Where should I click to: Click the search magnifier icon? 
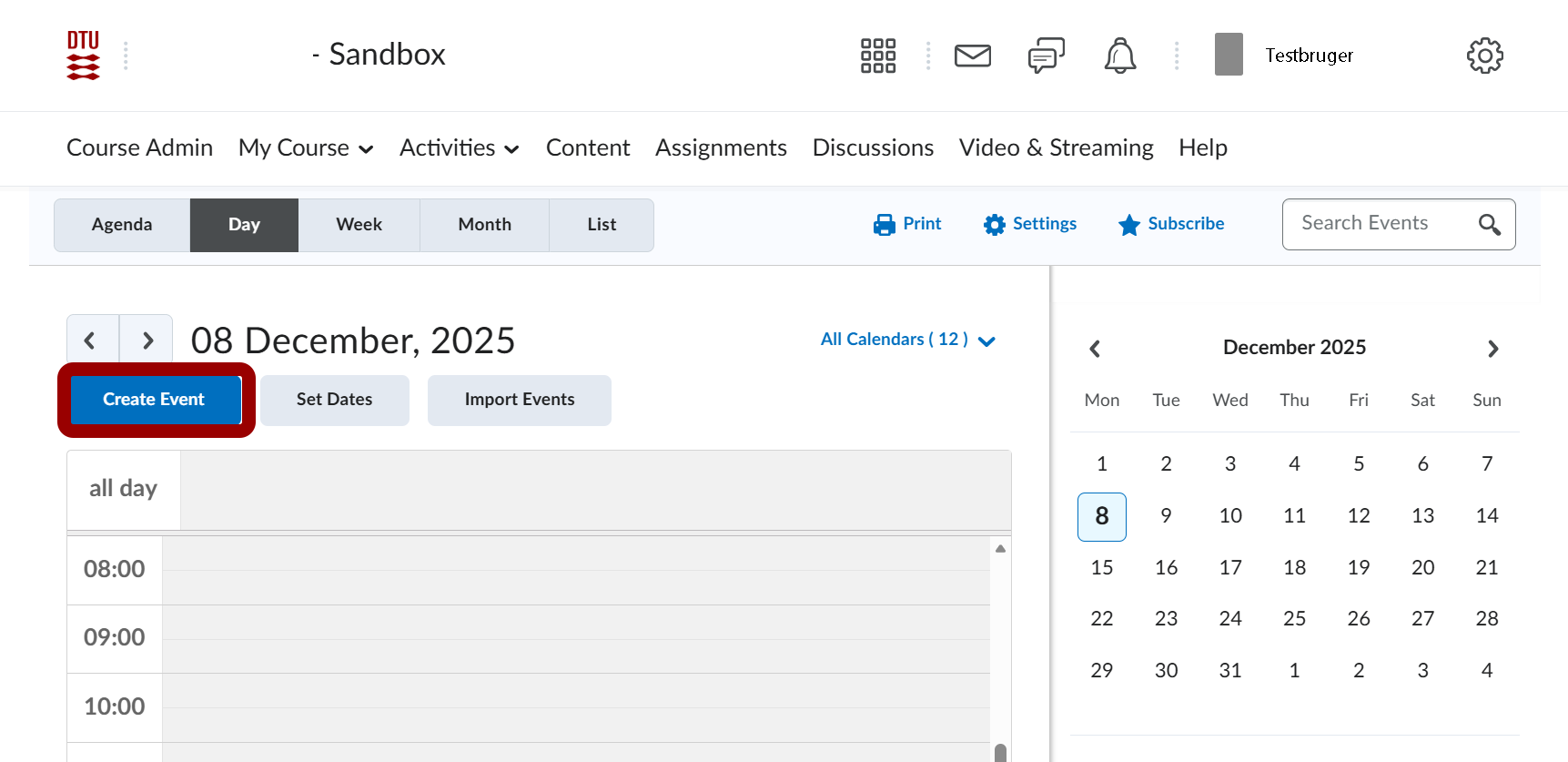(1489, 224)
